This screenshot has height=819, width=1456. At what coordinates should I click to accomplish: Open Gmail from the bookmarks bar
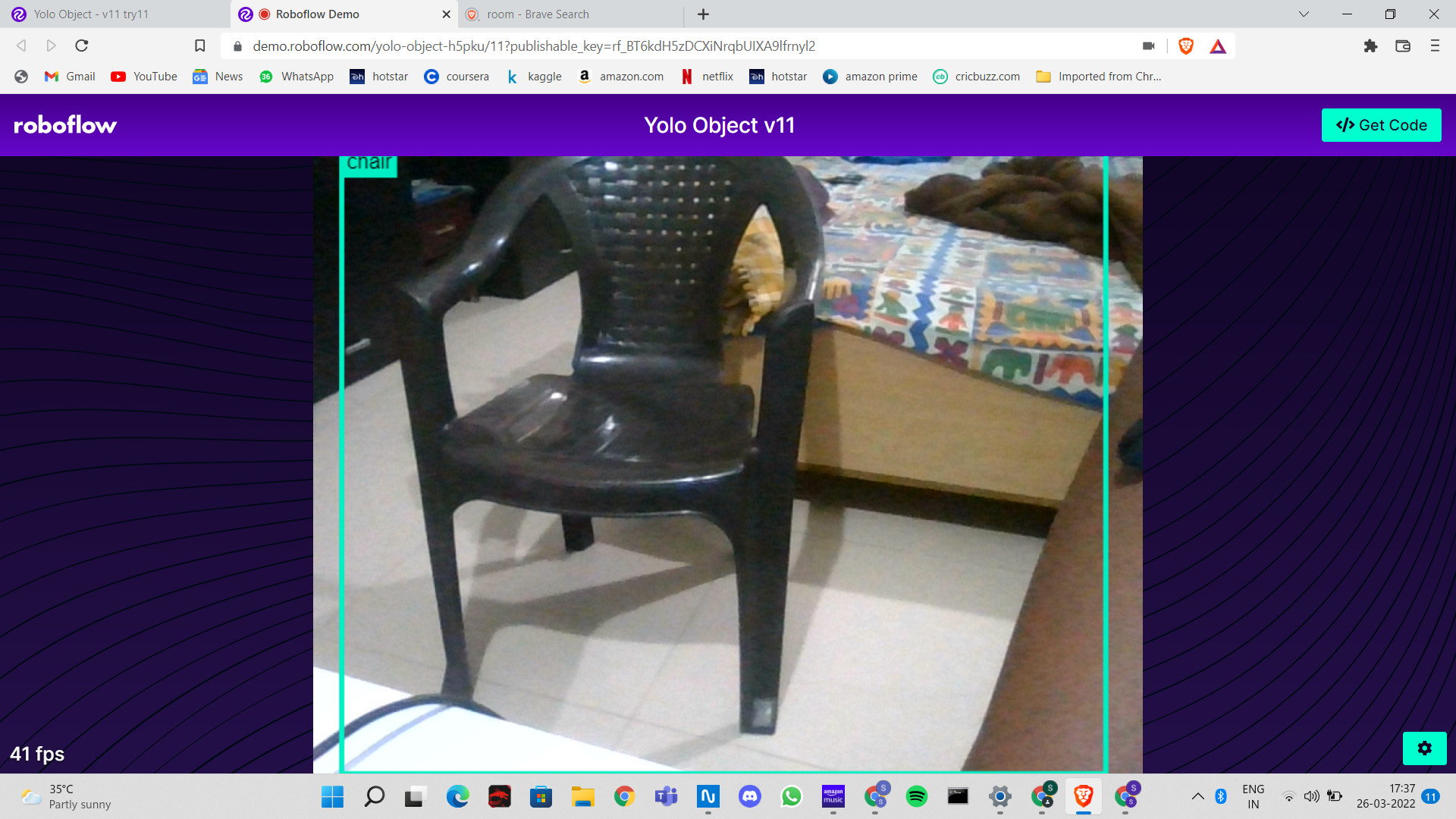pos(69,76)
